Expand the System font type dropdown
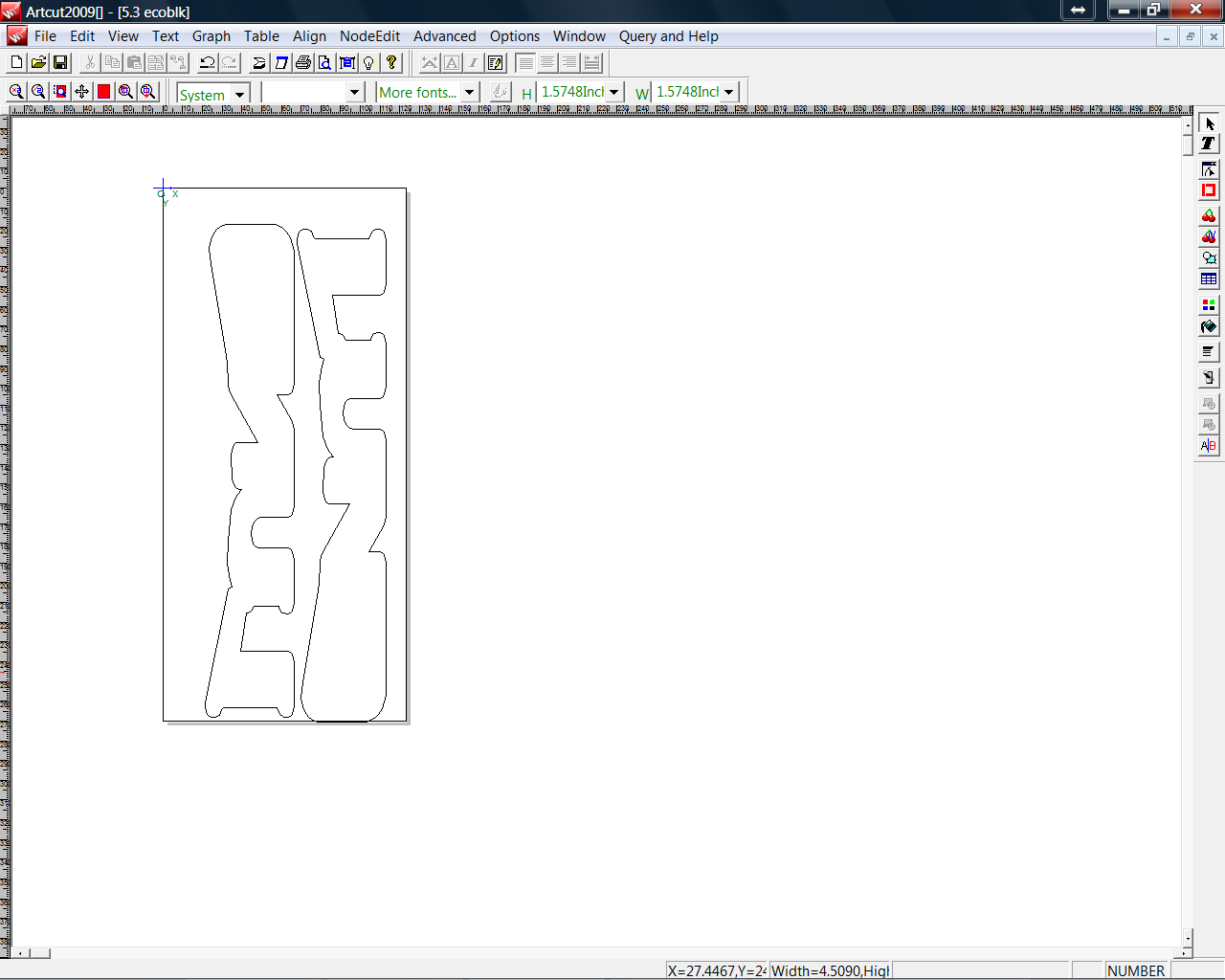Image resolution: width=1225 pixels, height=980 pixels. (240, 94)
